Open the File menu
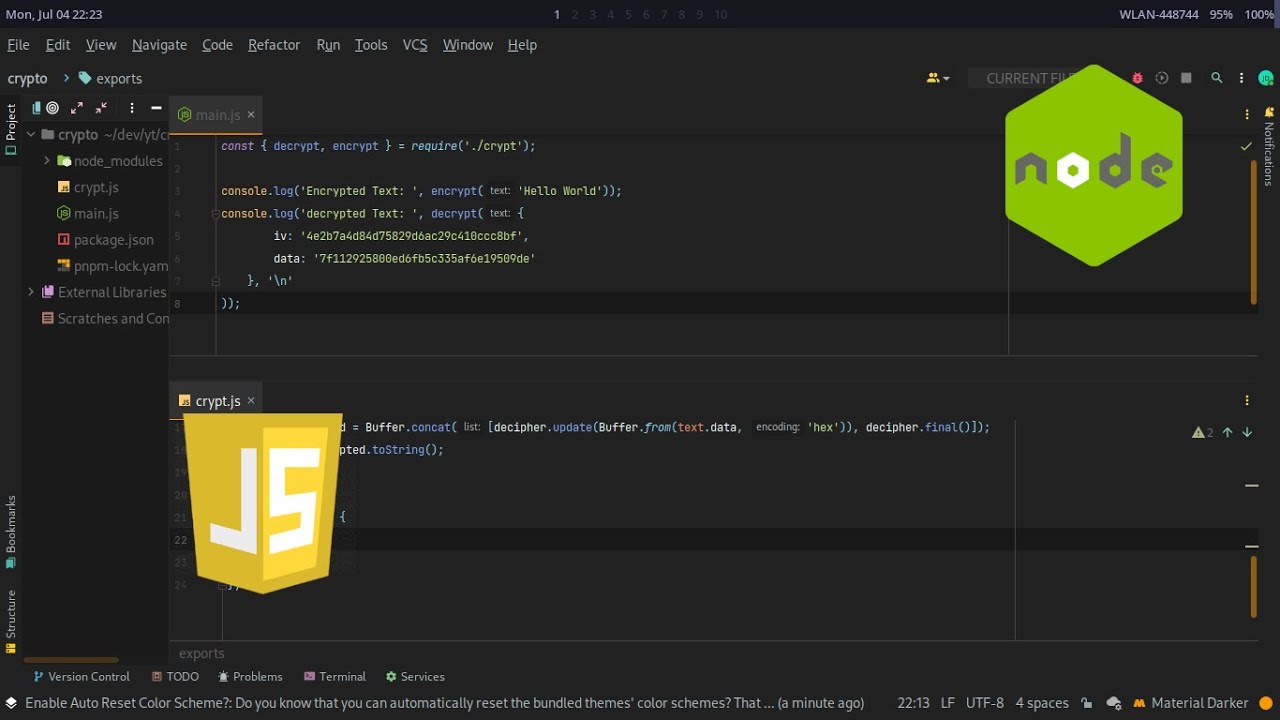1280x720 pixels. (x=18, y=45)
